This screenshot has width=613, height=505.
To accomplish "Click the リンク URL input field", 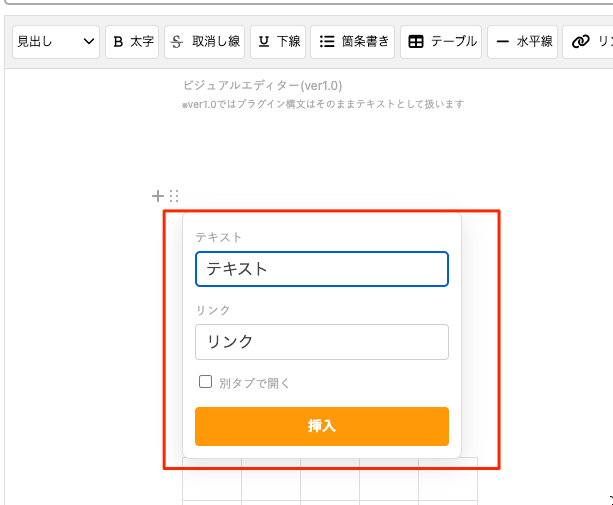I will click(x=322, y=342).
